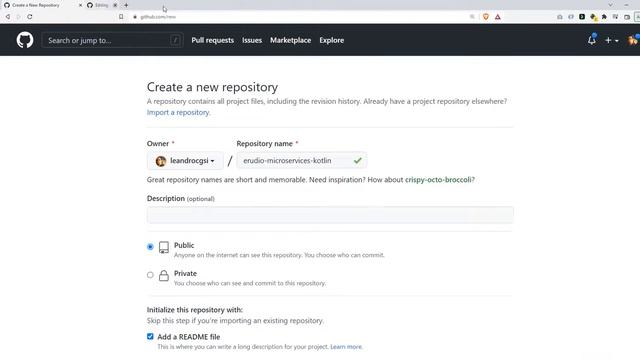The image size is (640, 360).
Task: Click the Private option label
Action: click(185, 273)
